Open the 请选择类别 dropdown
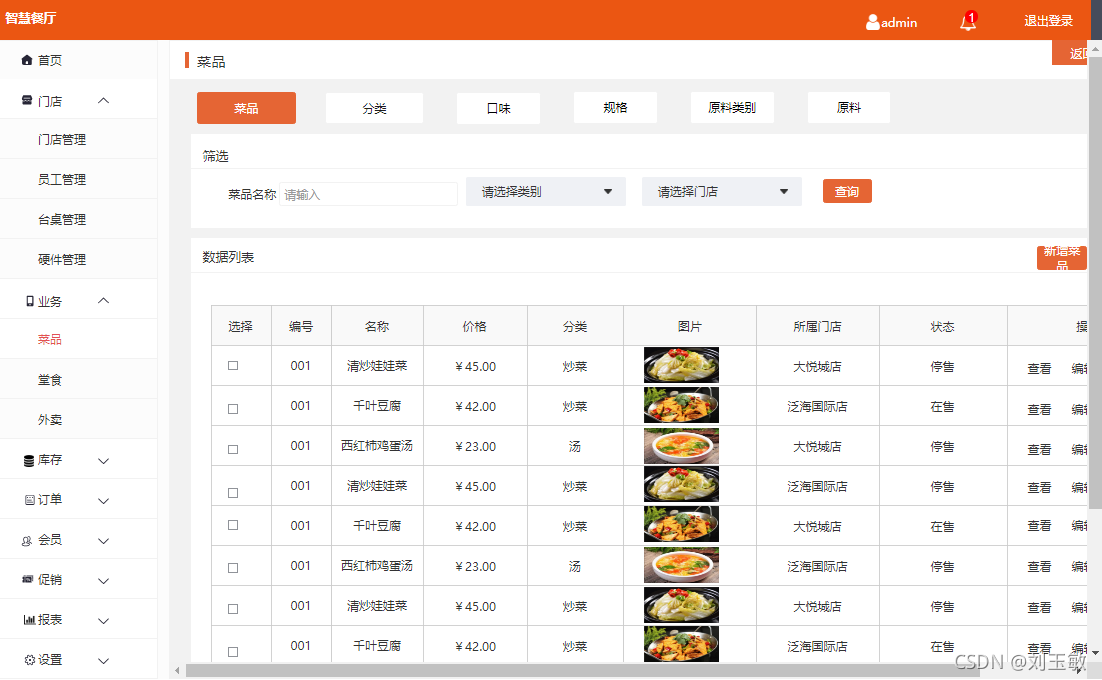The image size is (1102, 680). tap(546, 192)
